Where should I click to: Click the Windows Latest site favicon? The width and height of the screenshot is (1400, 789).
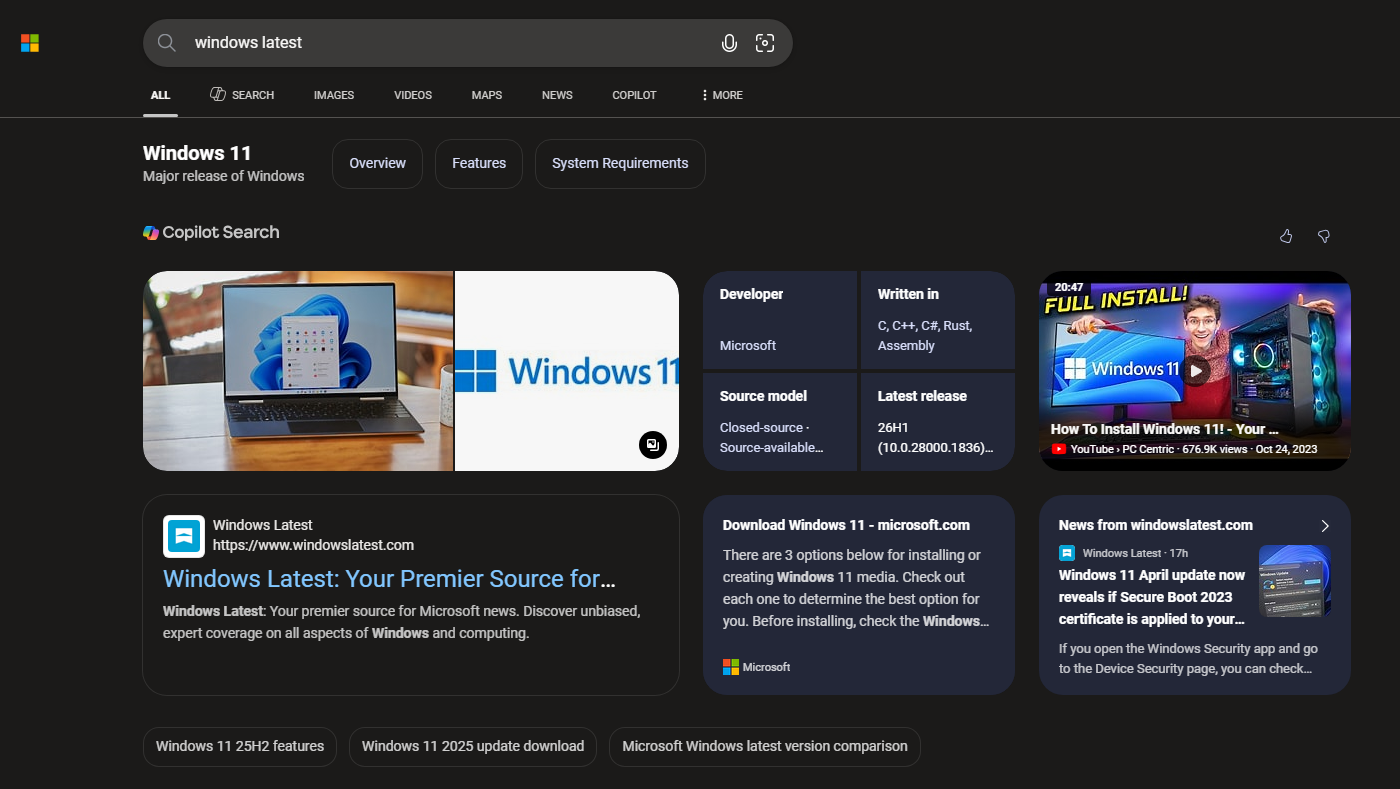coord(183,536)
